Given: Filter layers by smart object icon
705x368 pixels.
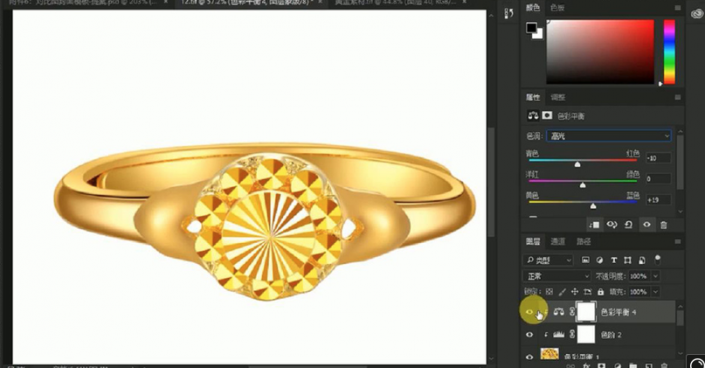Looking at the screenshot, I should pos(642,260).
